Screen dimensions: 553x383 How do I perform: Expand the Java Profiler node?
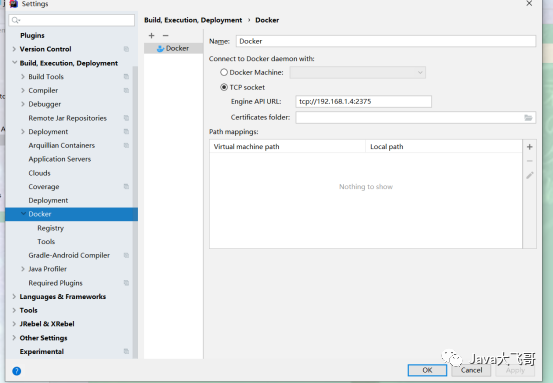coord(23,269)
